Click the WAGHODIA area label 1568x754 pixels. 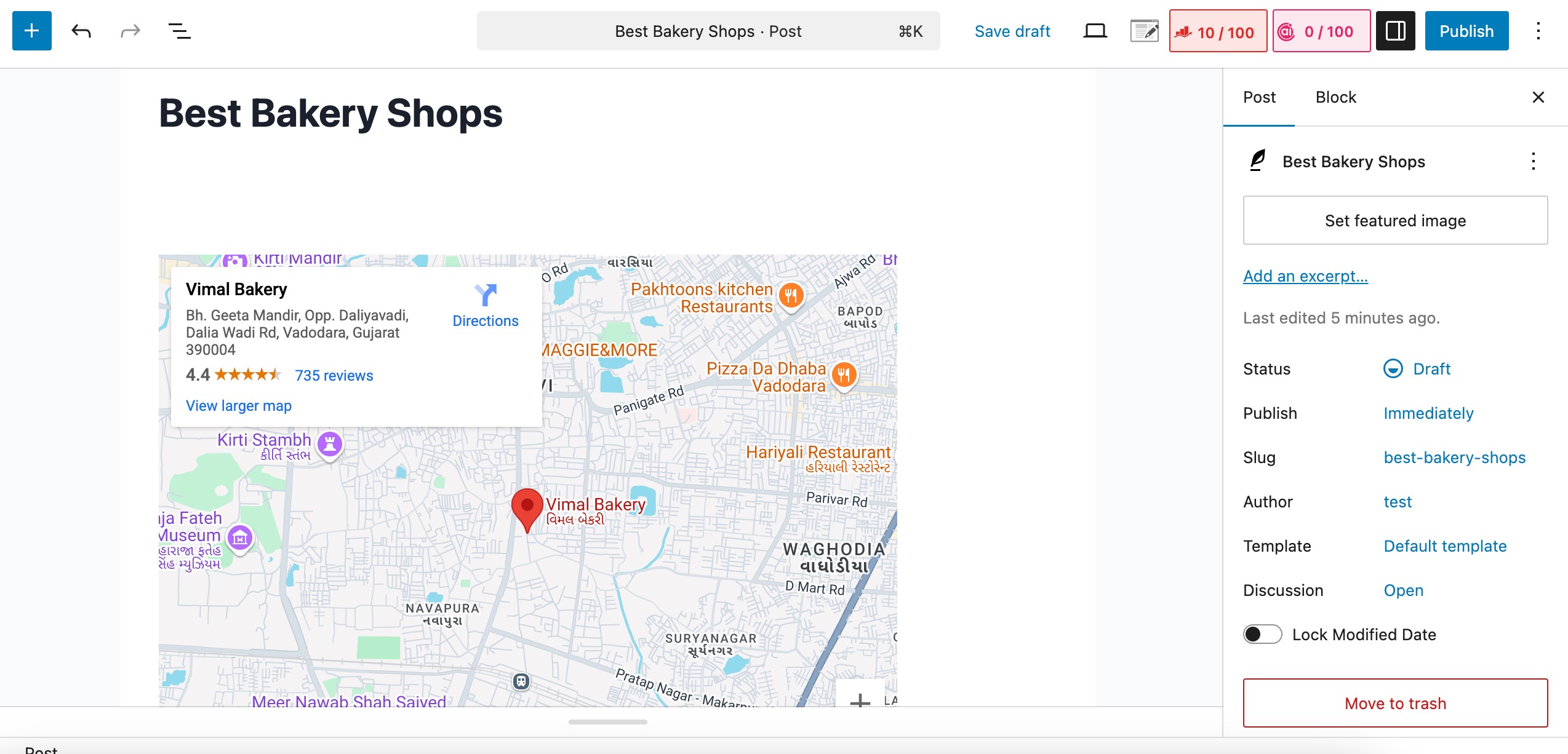point(834,558)
